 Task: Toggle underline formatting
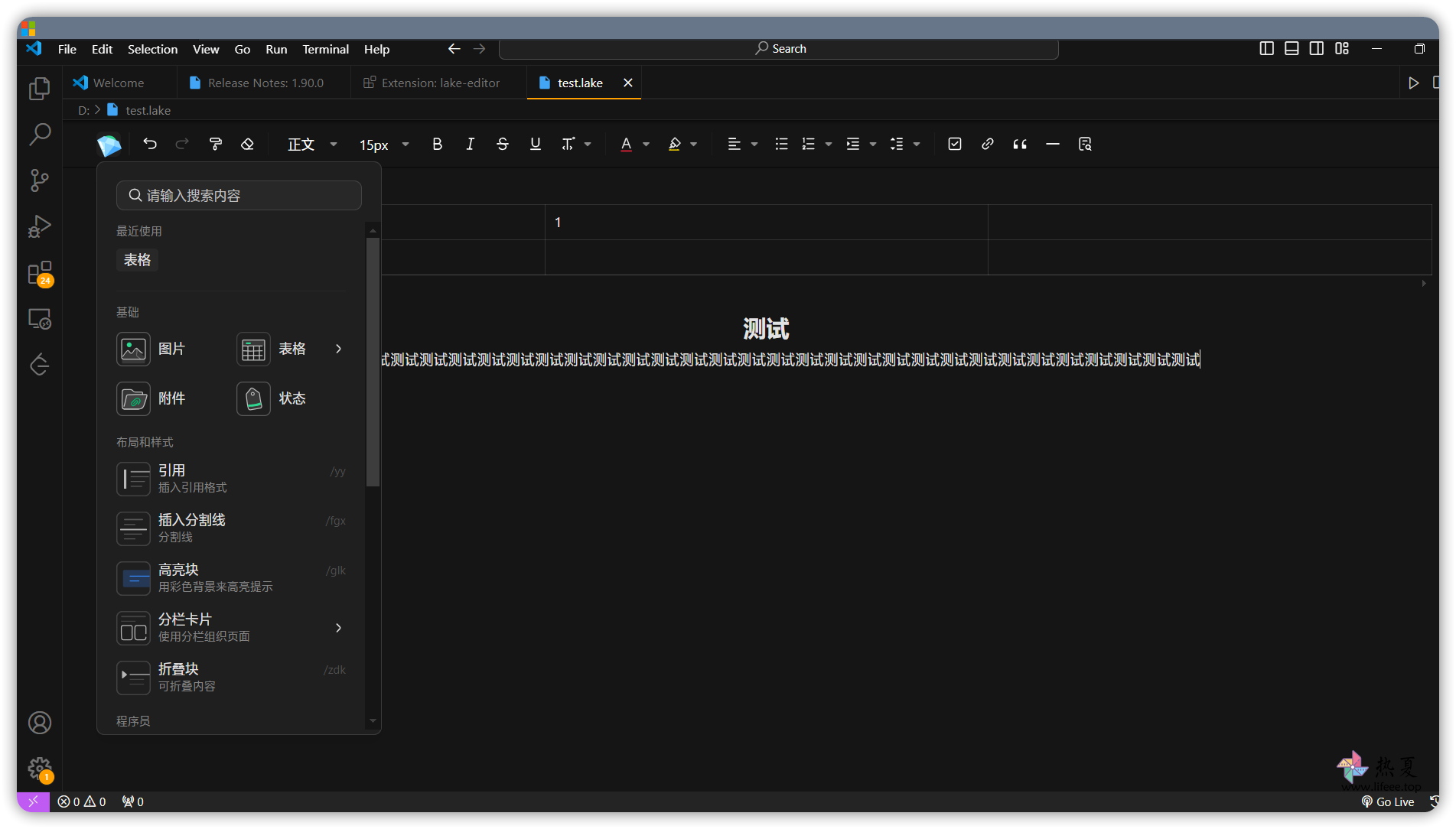click(535, 144)
